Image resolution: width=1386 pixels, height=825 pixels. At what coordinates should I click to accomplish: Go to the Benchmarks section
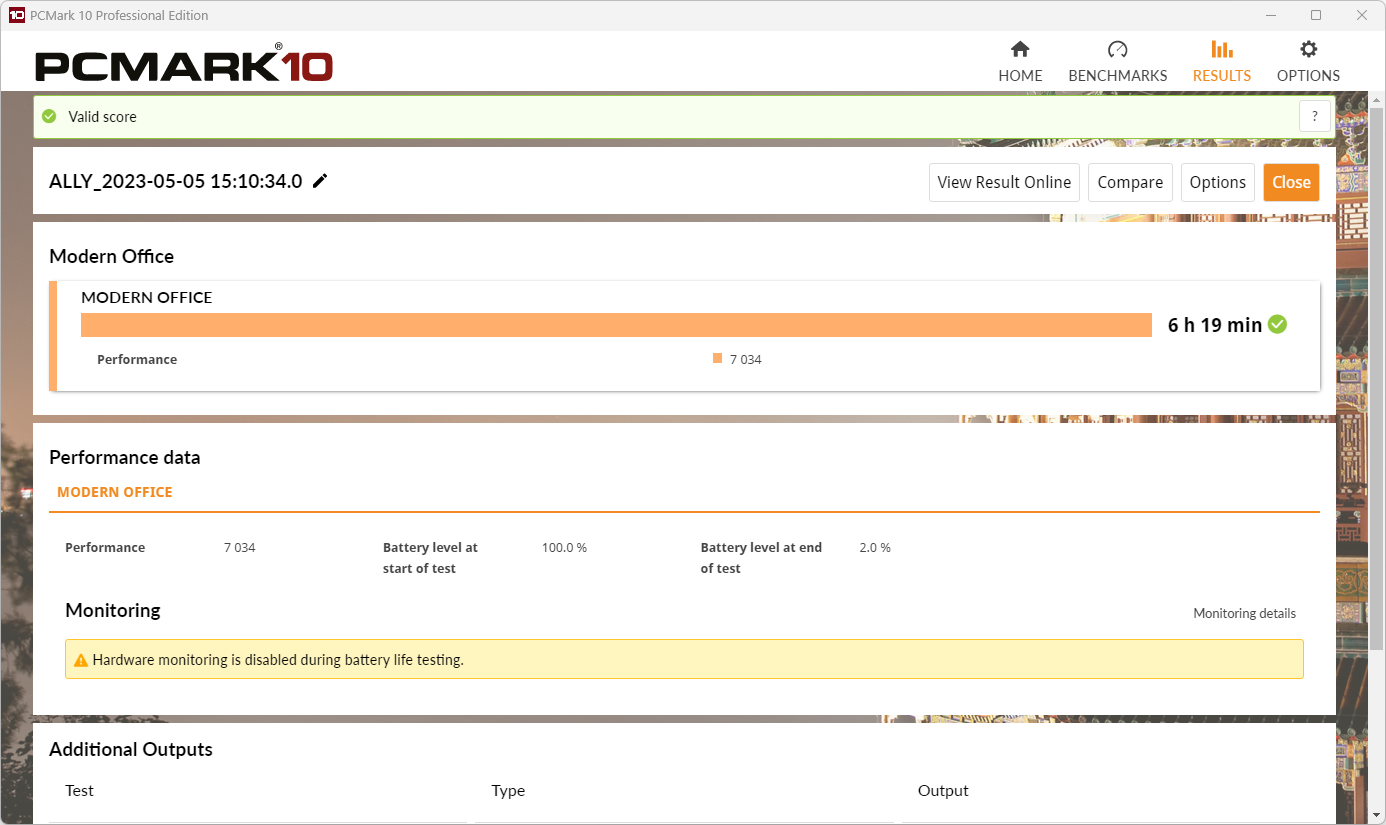(x=1117, y=62)
